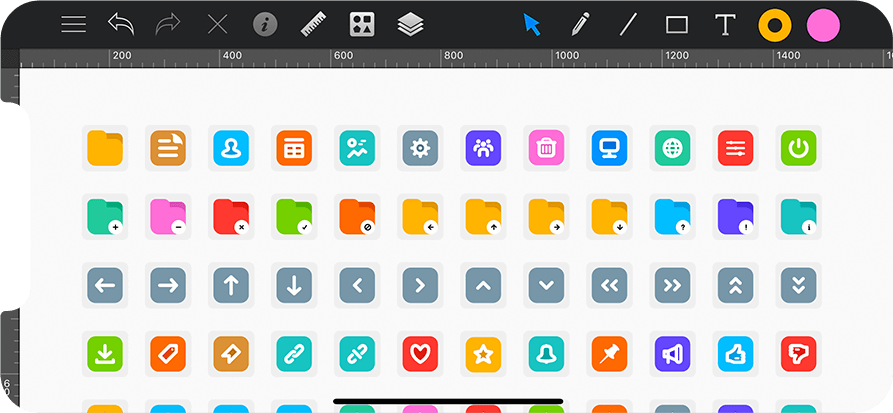Image resolution: width=893 pixels, height=413 pixels.
Task: Open the yellow stroke color swatch
Action: (x=775, y=25)
